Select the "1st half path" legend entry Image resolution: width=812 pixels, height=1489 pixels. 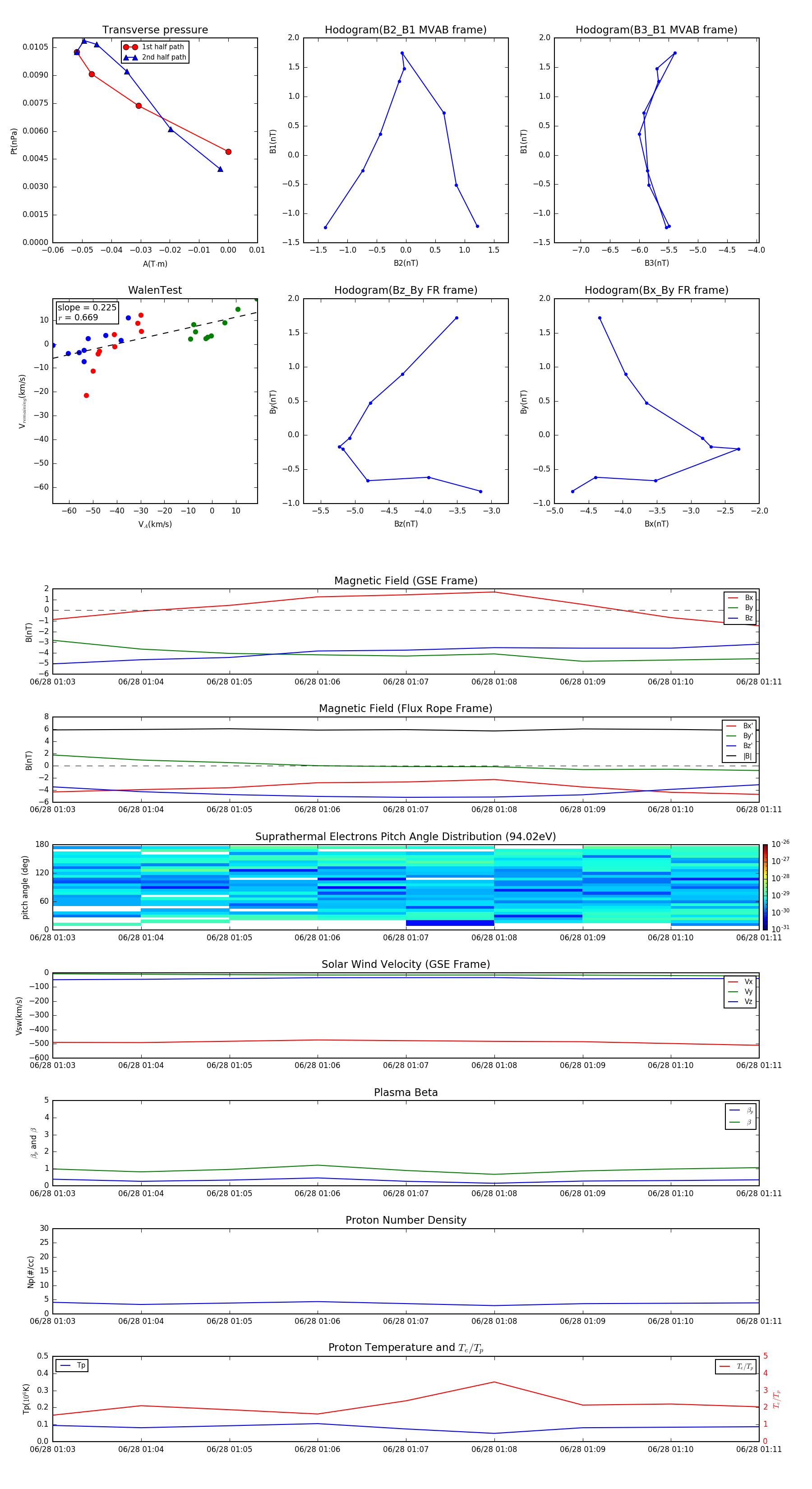pos(154,47)
